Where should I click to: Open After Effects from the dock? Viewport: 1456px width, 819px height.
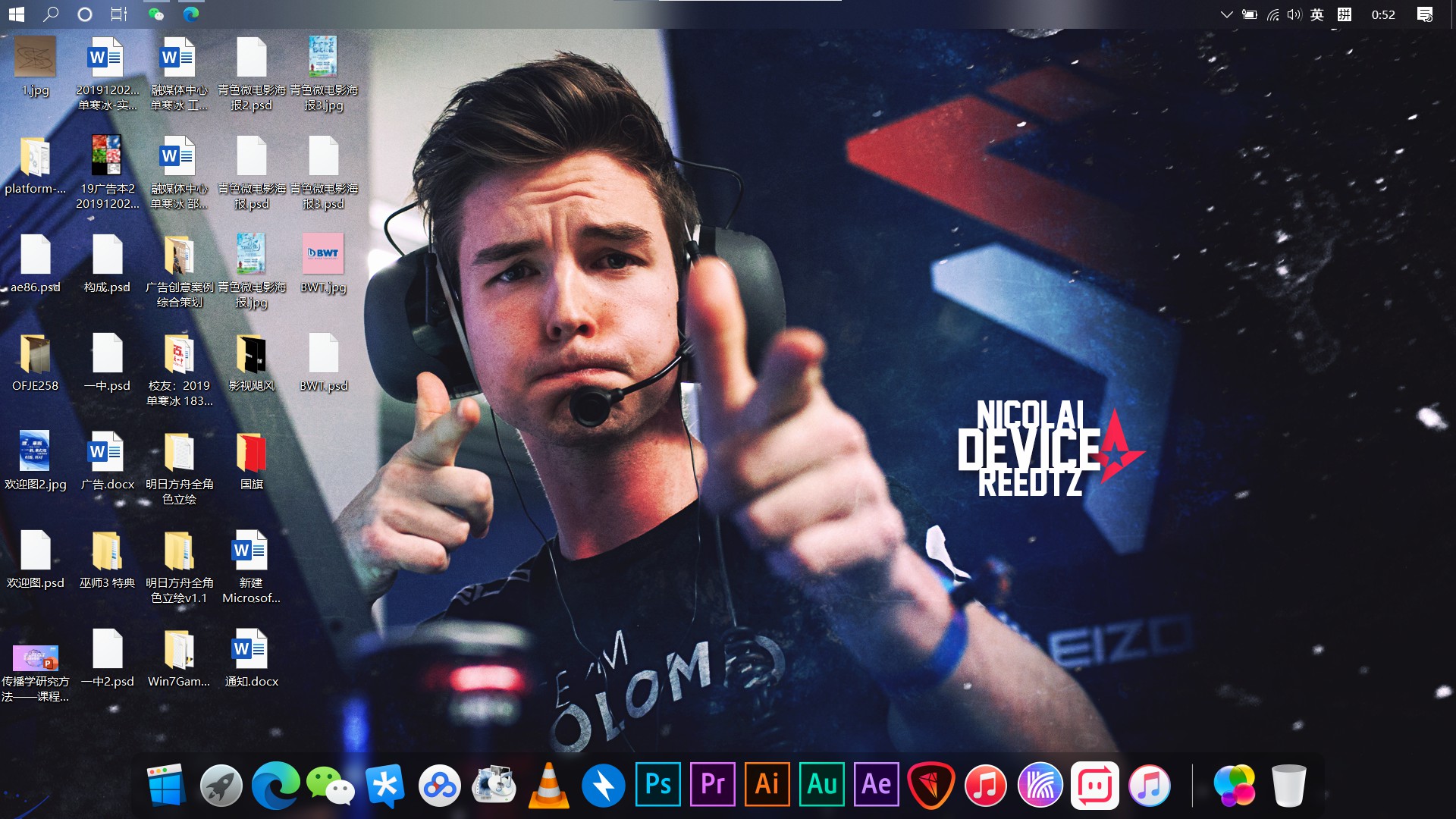pyautogui.click(x=876, y=784)
